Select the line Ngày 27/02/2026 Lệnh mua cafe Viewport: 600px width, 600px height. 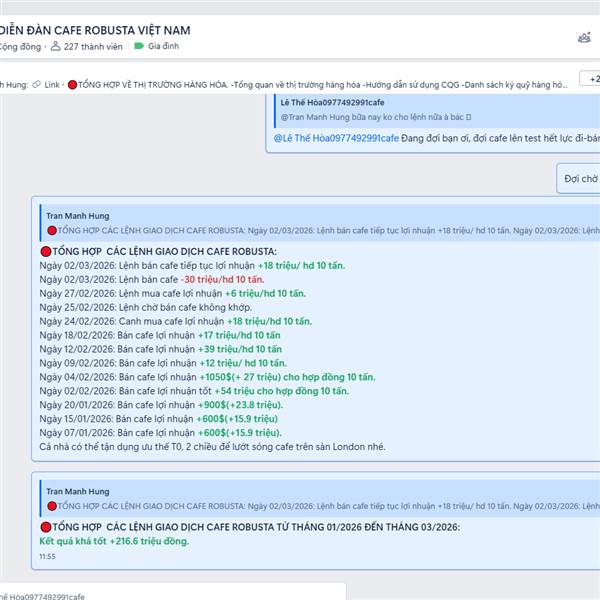point(173,293)
